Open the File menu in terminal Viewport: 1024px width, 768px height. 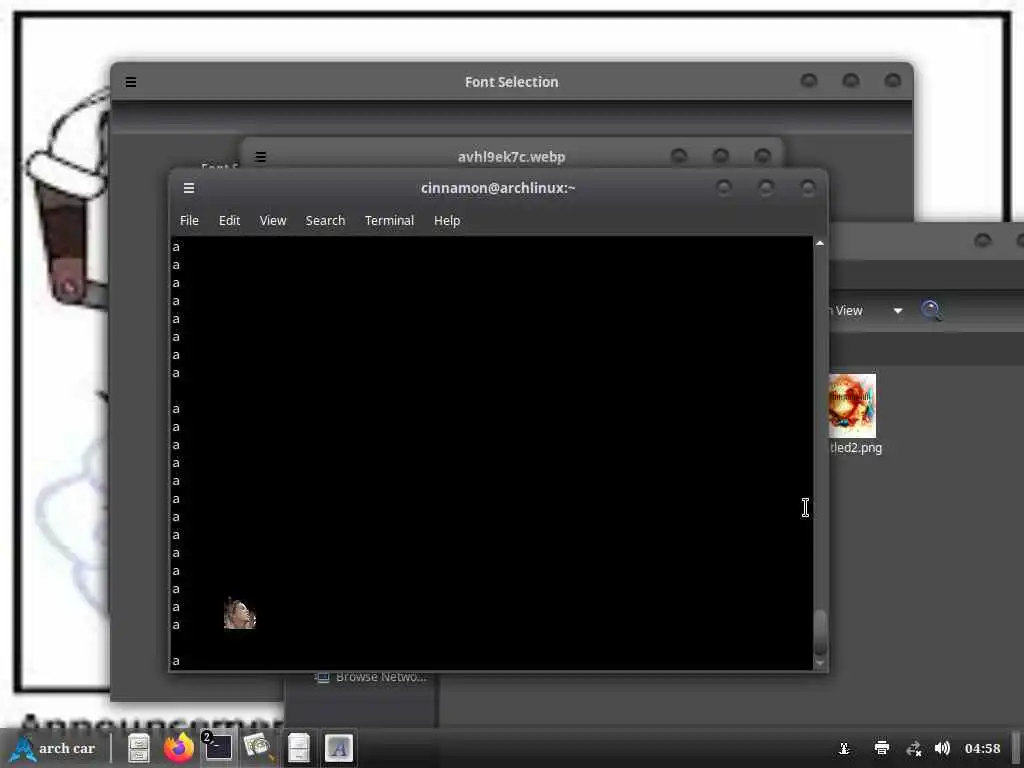189,221
